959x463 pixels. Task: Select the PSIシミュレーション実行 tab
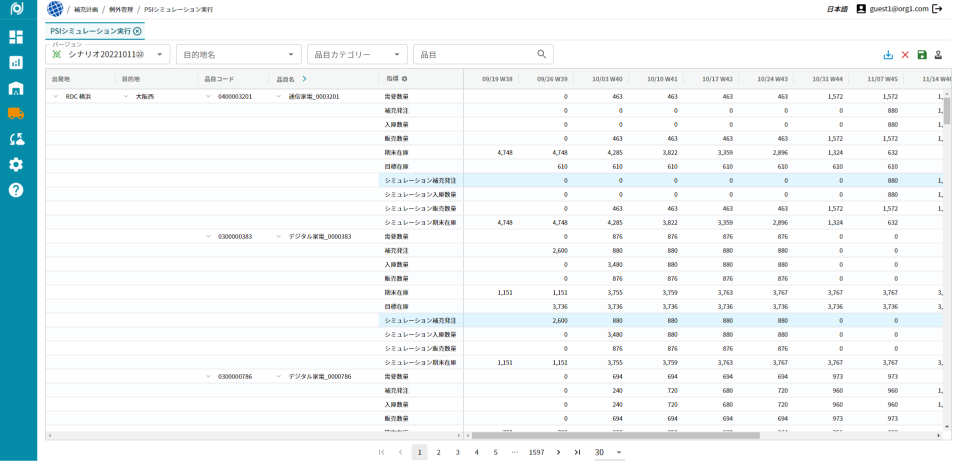pyautogui.click(x=90, y=32)
